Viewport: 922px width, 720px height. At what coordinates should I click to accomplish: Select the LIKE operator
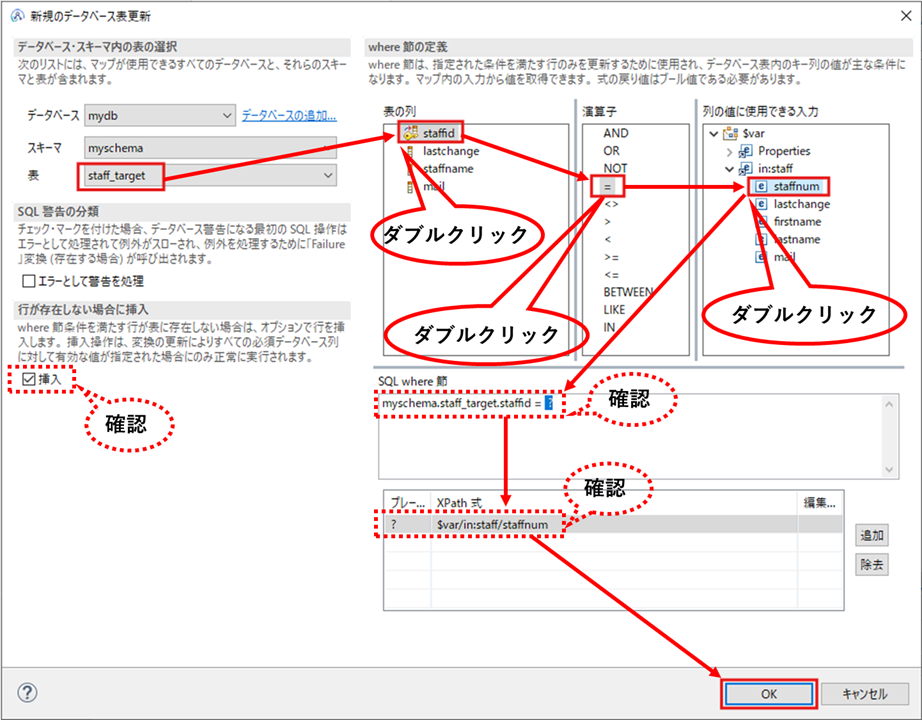614,309
